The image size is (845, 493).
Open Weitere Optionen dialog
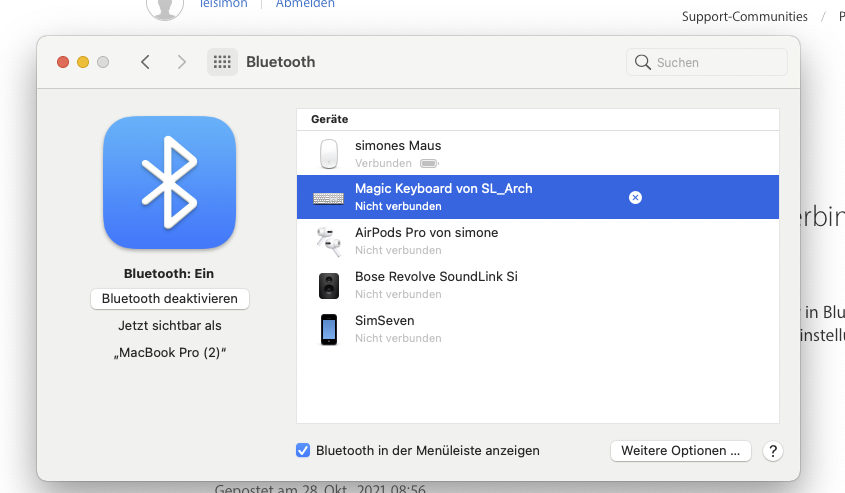(681, 451)
